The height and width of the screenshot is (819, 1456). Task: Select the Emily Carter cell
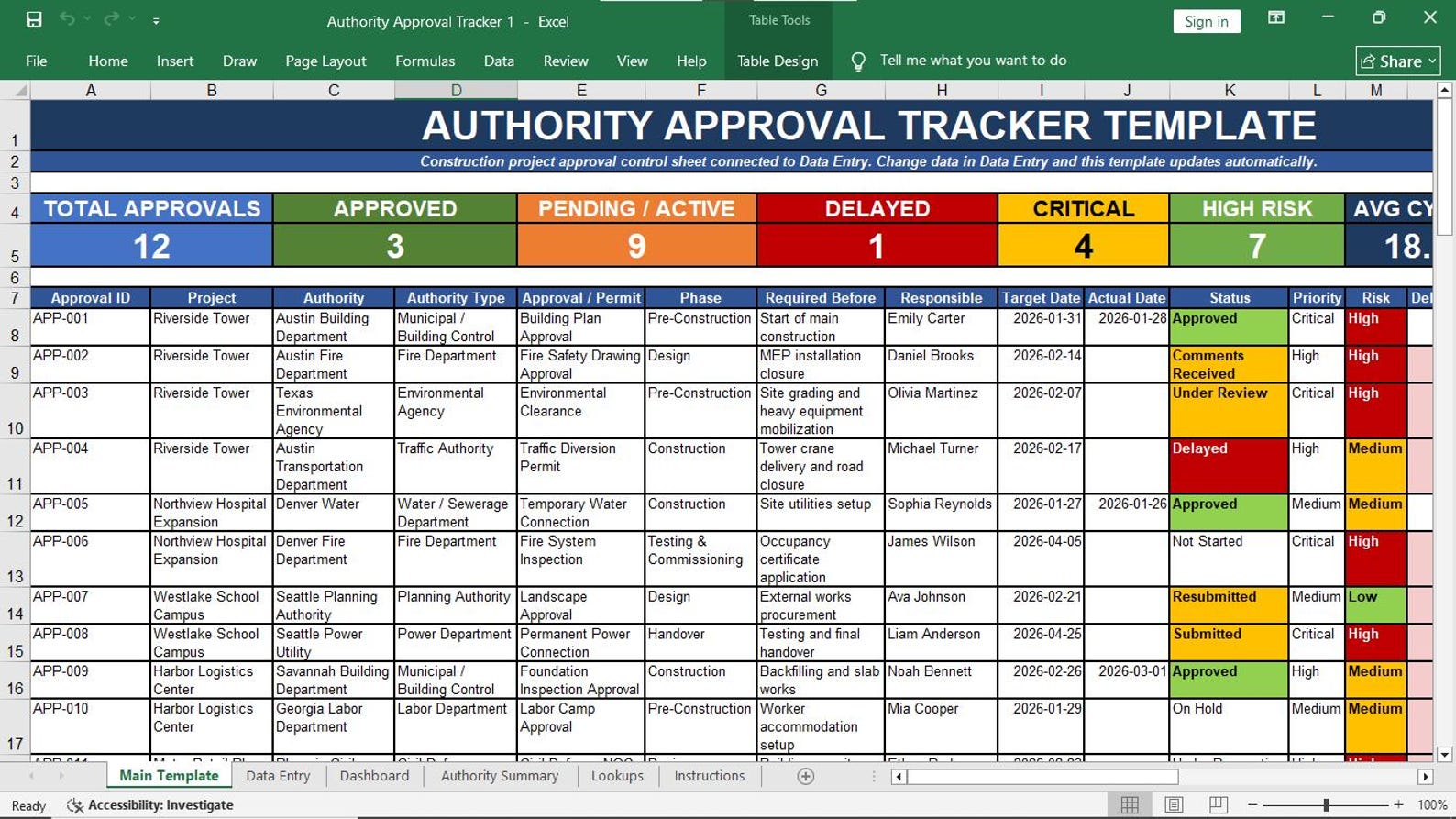pyautogui.click(x=941, y=326)
